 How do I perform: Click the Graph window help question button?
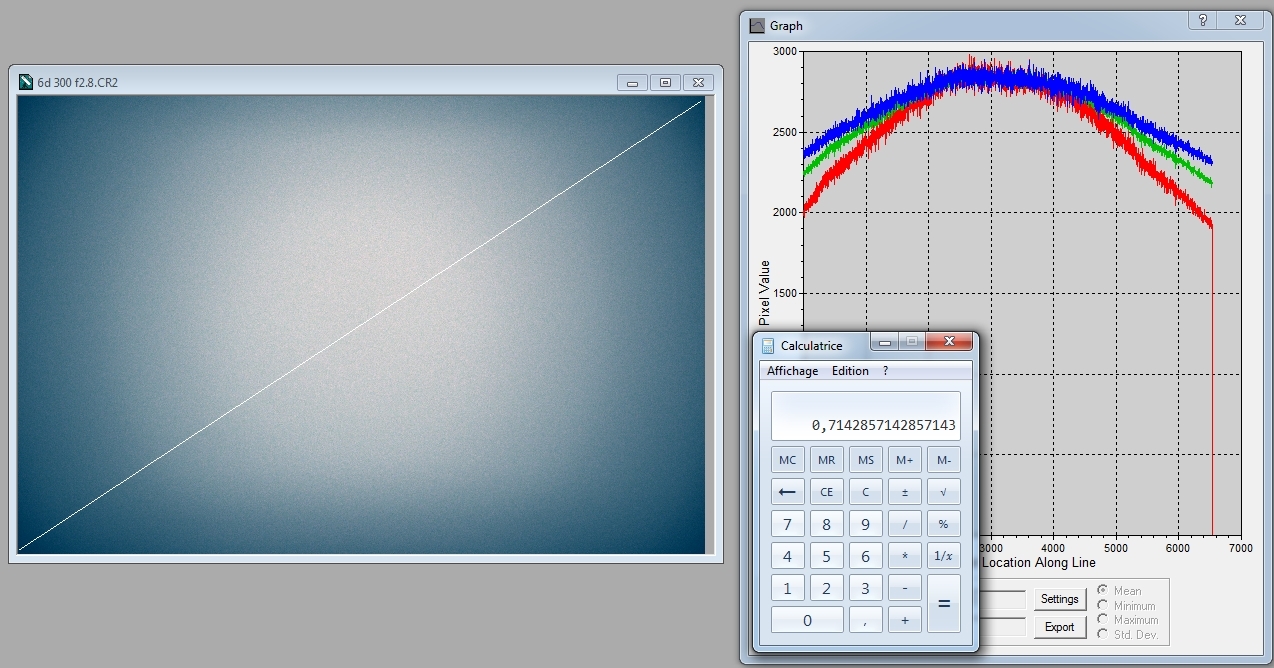[1203, 20]
